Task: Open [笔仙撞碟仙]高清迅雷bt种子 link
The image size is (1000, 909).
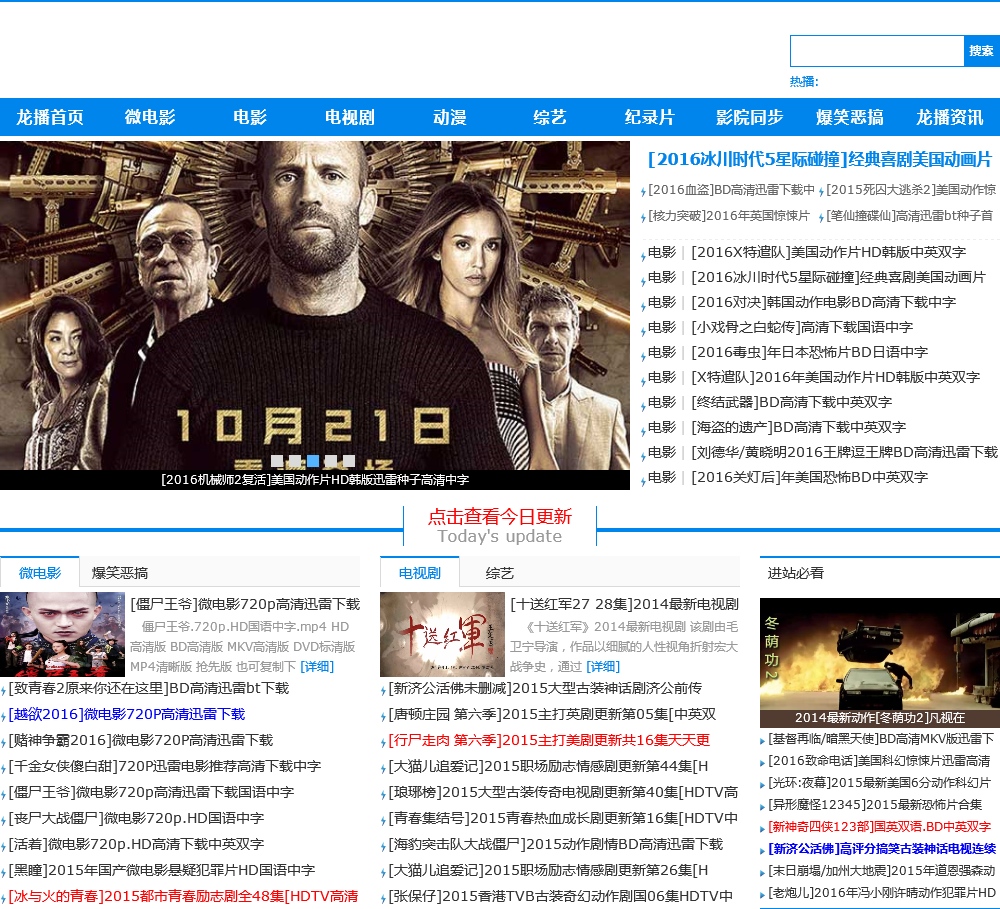Action: coord(909,216)
